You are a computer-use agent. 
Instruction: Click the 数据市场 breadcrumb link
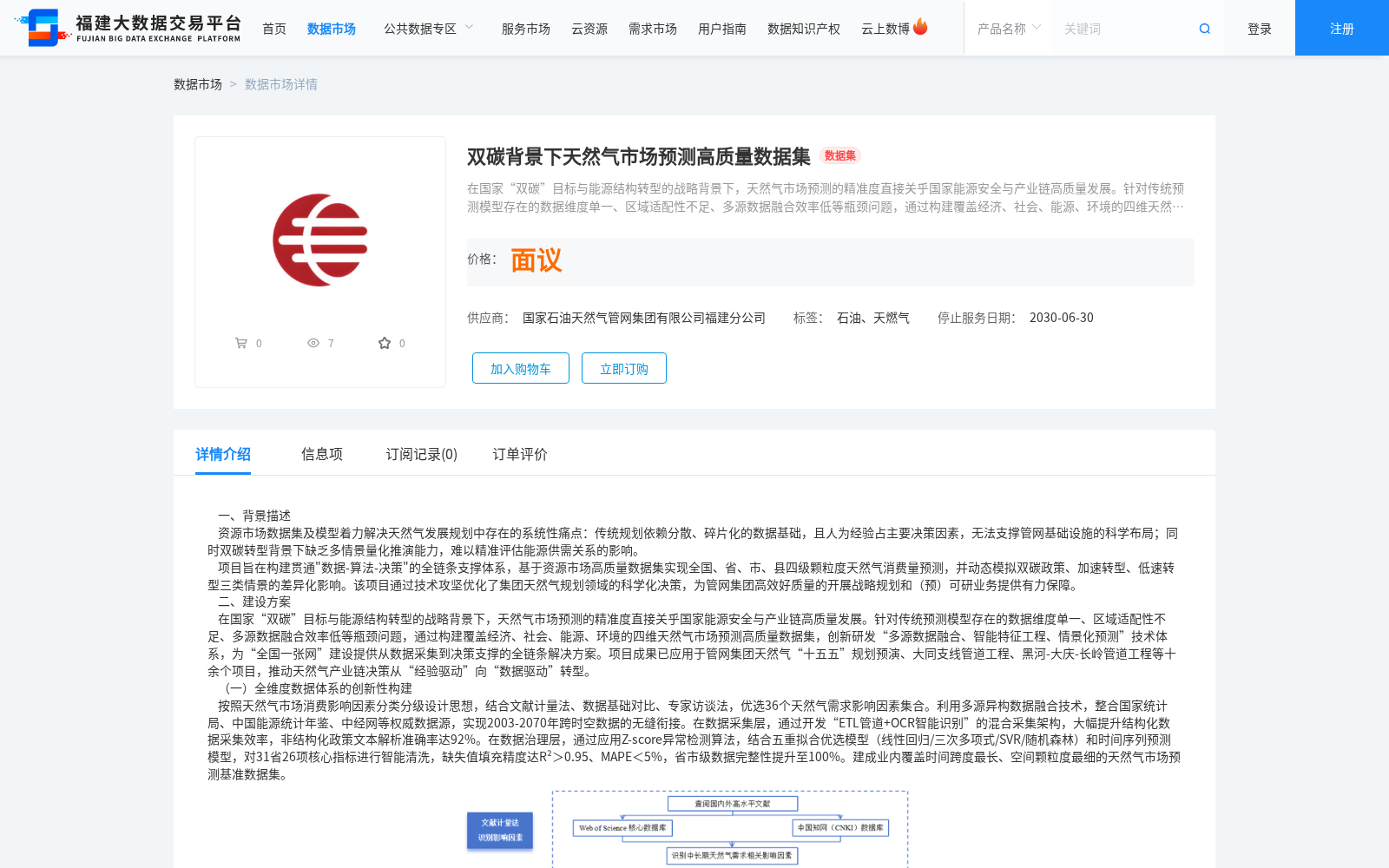point(198,84)
